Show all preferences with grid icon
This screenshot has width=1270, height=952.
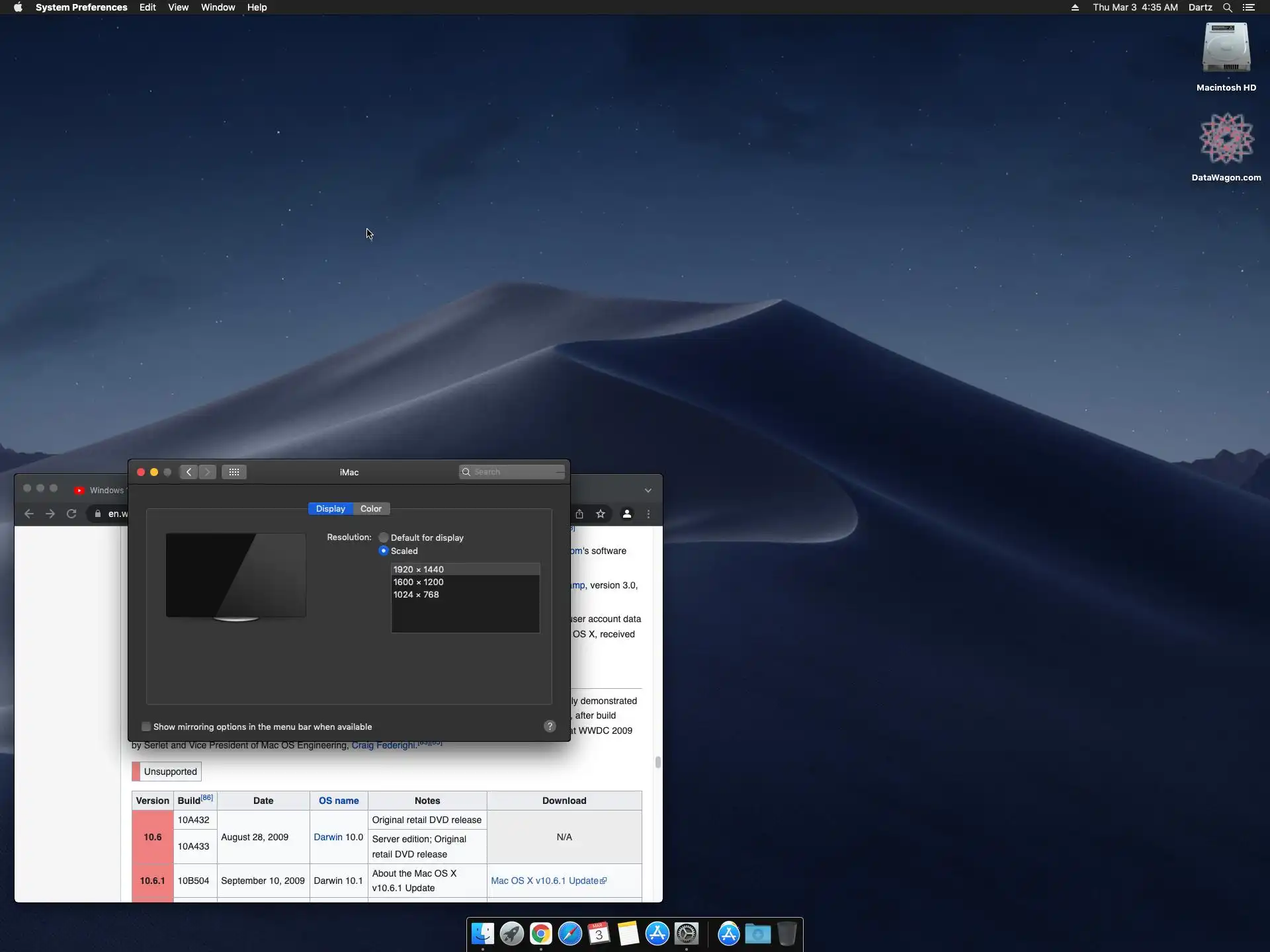pos(234,472)
